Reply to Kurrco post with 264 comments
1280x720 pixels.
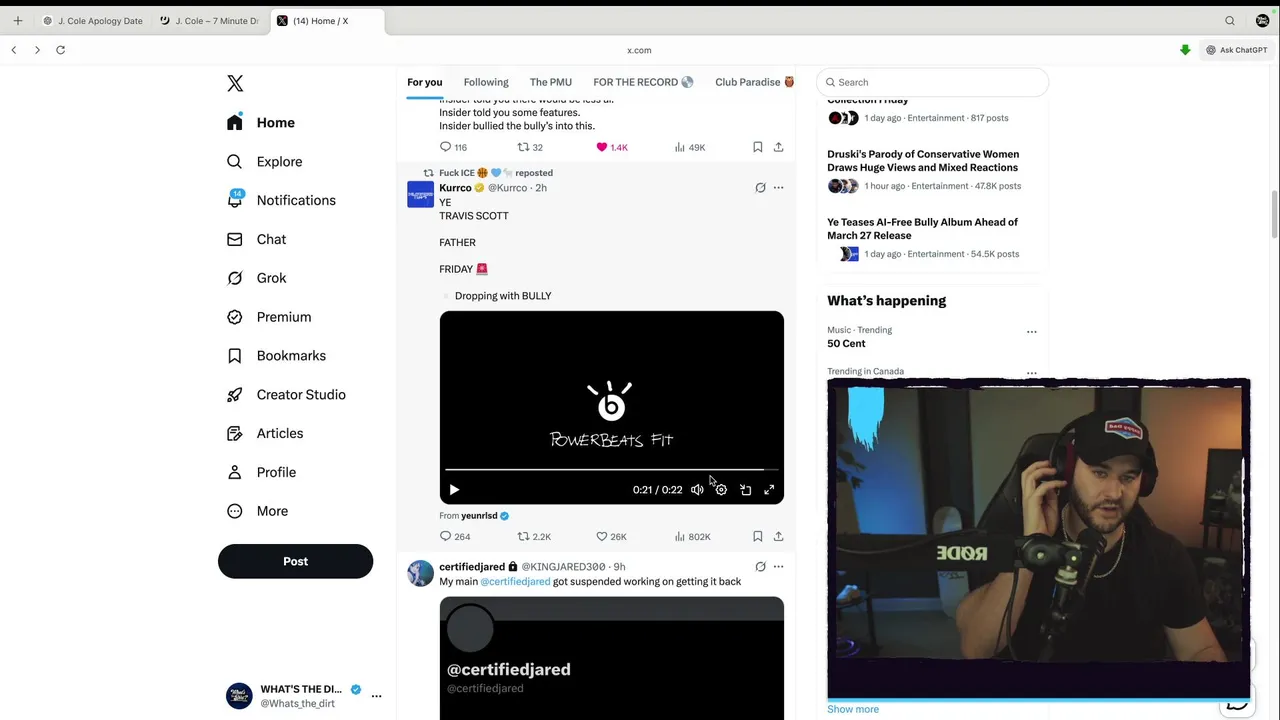[455, 537]
